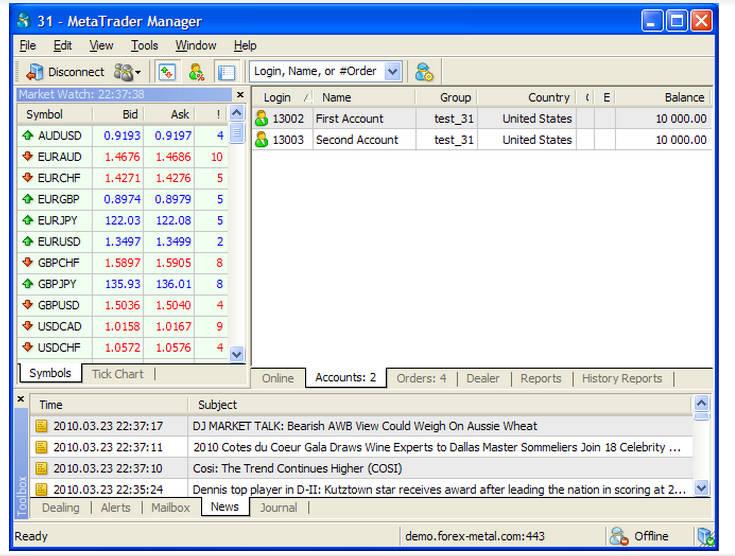Click the Market Watch scrollbar up arrow
The height and width of the screenshot is (556, 735).
tap(237, 113)
